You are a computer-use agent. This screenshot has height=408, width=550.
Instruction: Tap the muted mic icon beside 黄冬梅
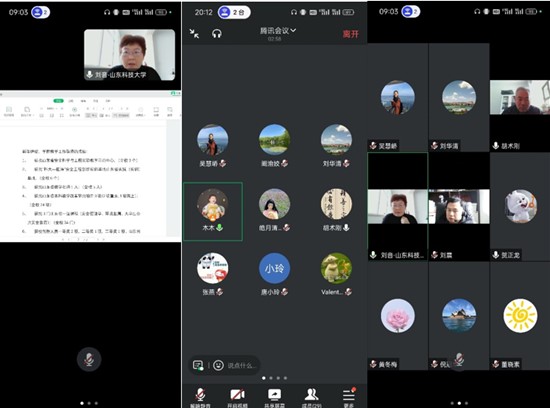tap(373, 364)
